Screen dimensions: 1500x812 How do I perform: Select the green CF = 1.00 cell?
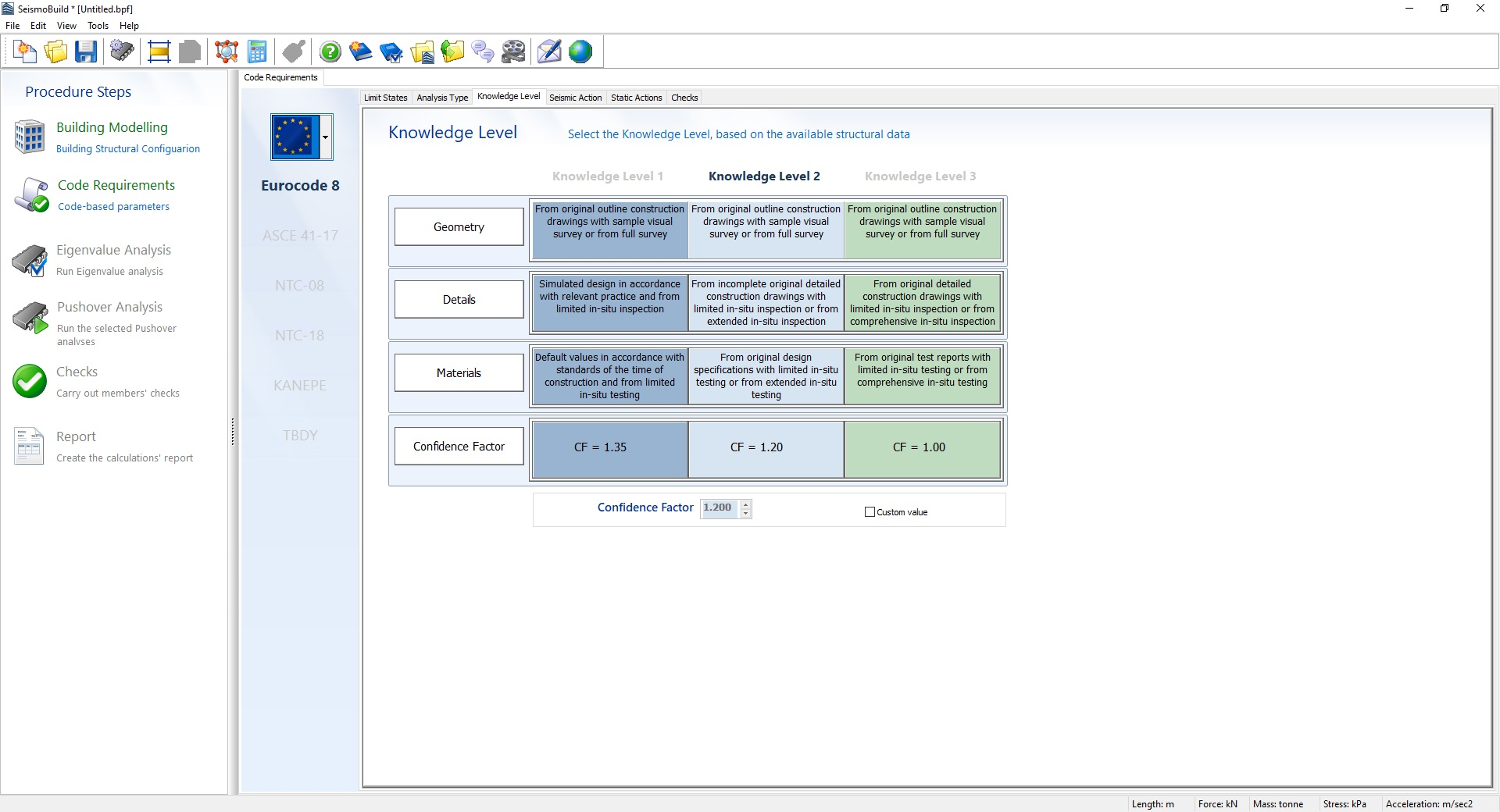(922, 448)
